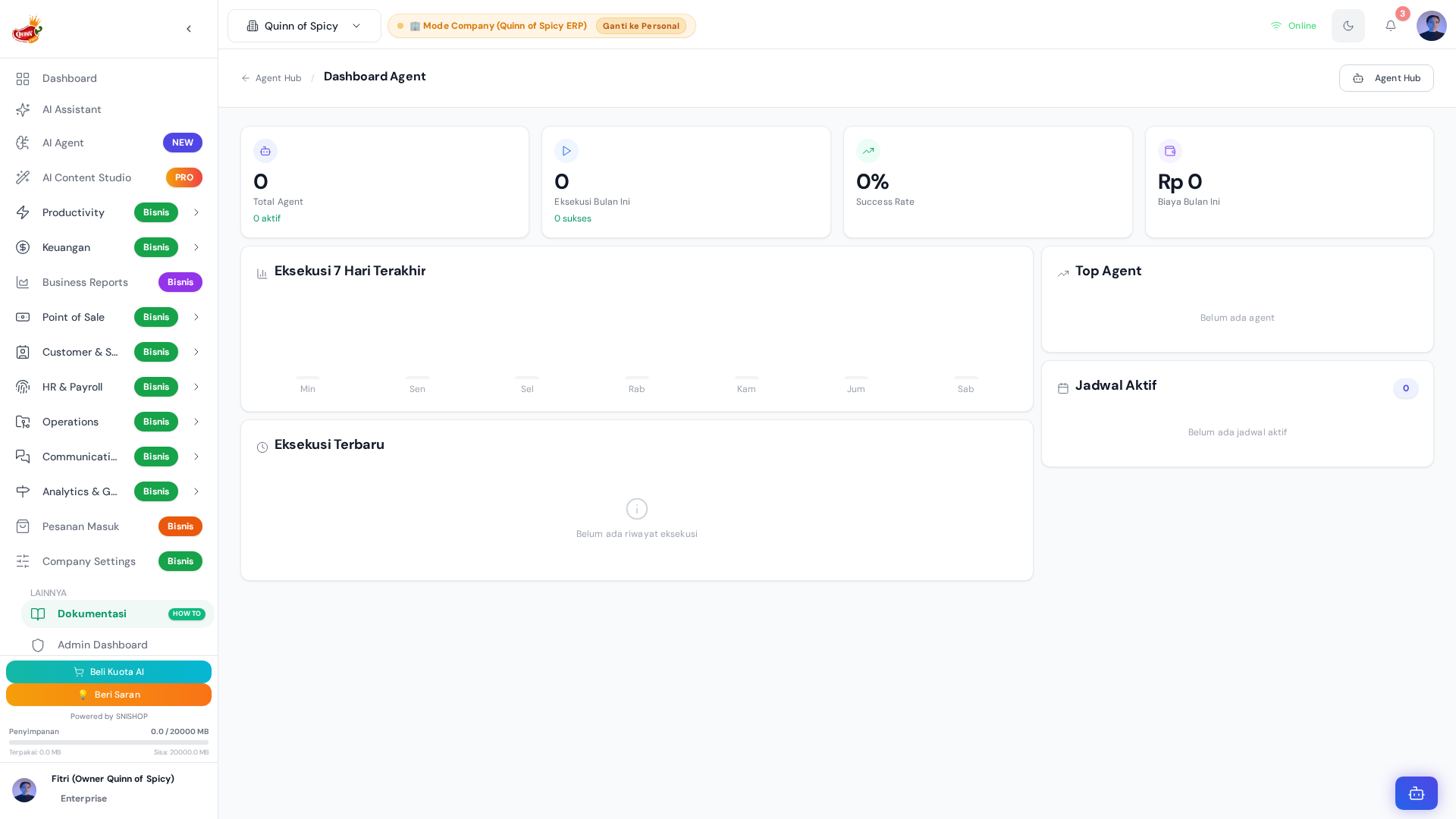Open AI Agent menu item

(x=108, y=143)
